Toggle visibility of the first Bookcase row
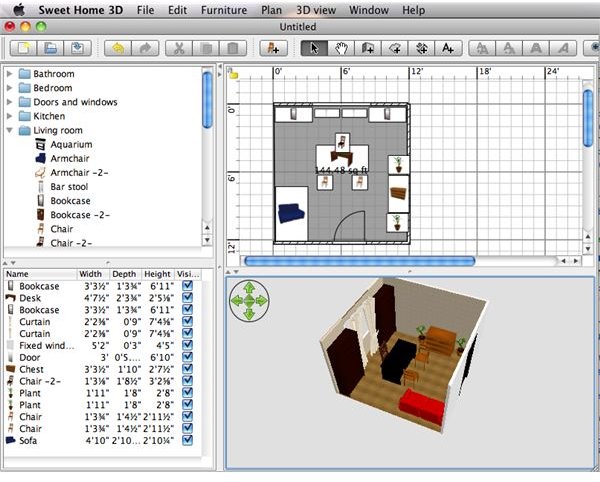Viewport: 600px width, 482px height. (x=187, y=286)
